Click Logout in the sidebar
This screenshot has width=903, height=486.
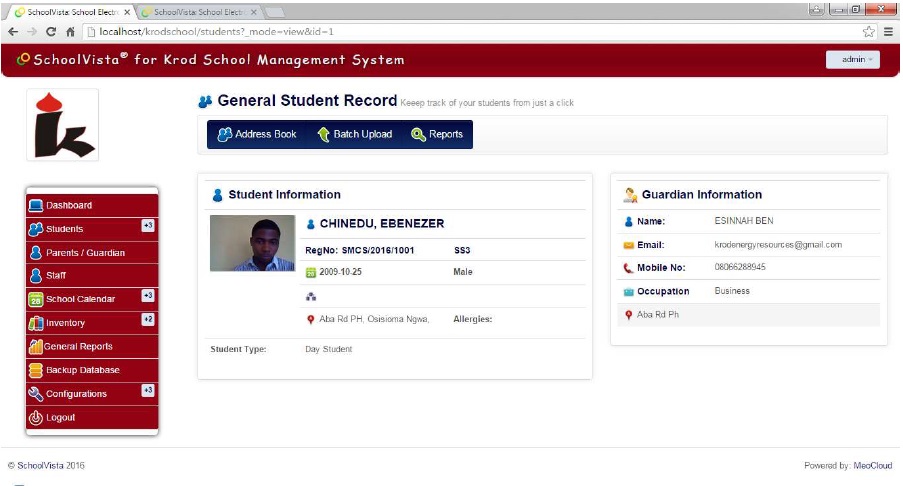click(x=60, y=418)
